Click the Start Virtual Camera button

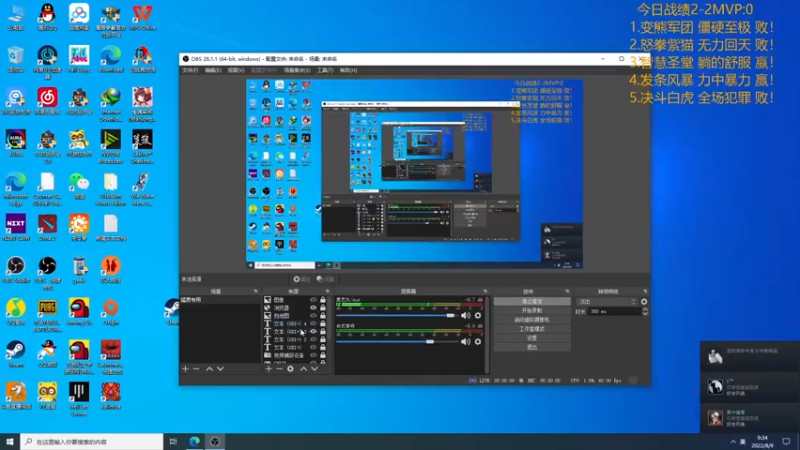[x=532, y=320]
